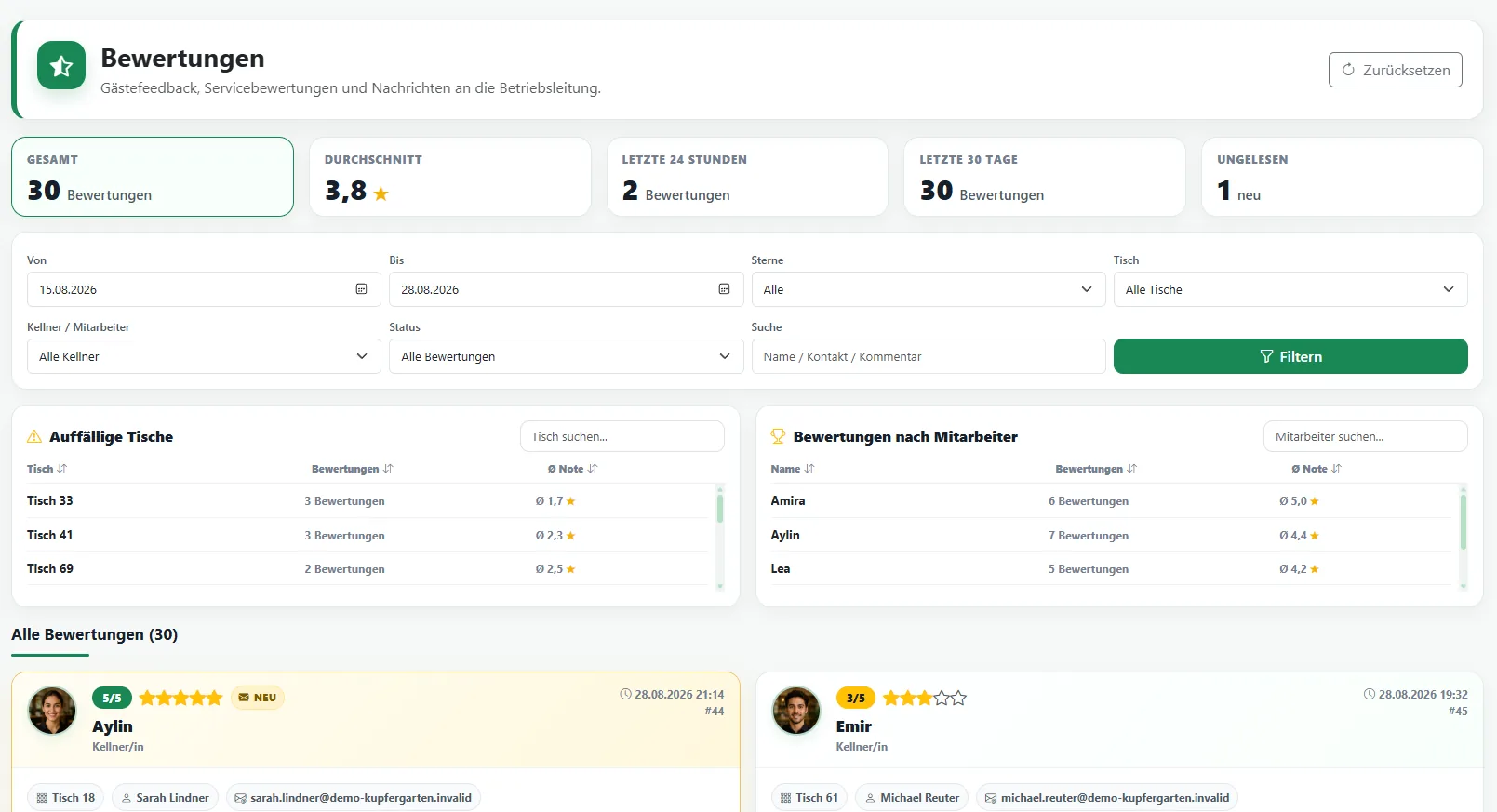Expand the Status dropdown
Viewport: 1497px width, 812px height.
point(566,356)
